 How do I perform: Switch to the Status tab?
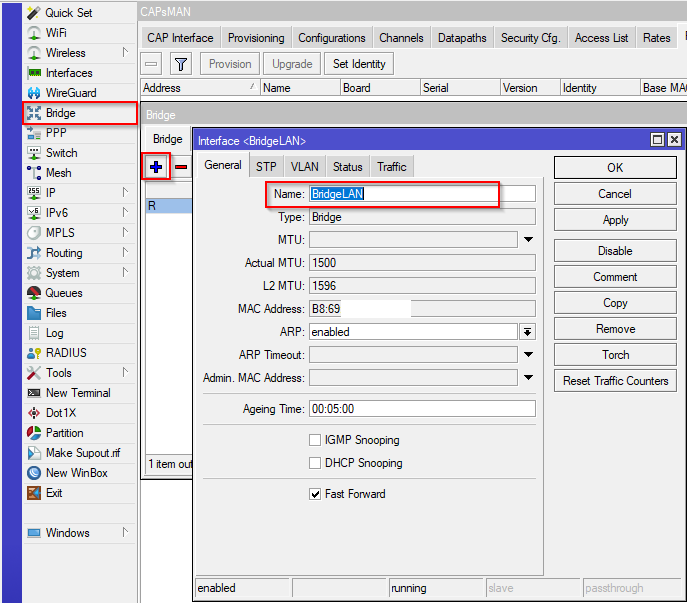(x=347, y=167)
